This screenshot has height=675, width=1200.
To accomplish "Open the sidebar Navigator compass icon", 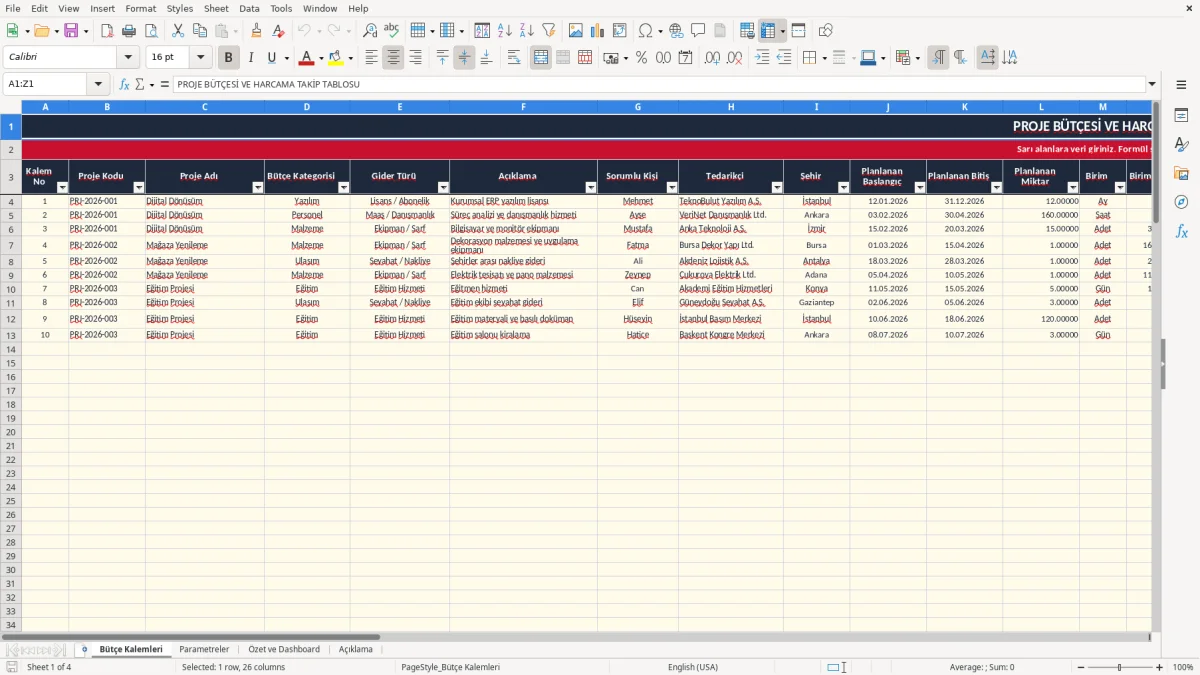I will [x=1181, y=202].
